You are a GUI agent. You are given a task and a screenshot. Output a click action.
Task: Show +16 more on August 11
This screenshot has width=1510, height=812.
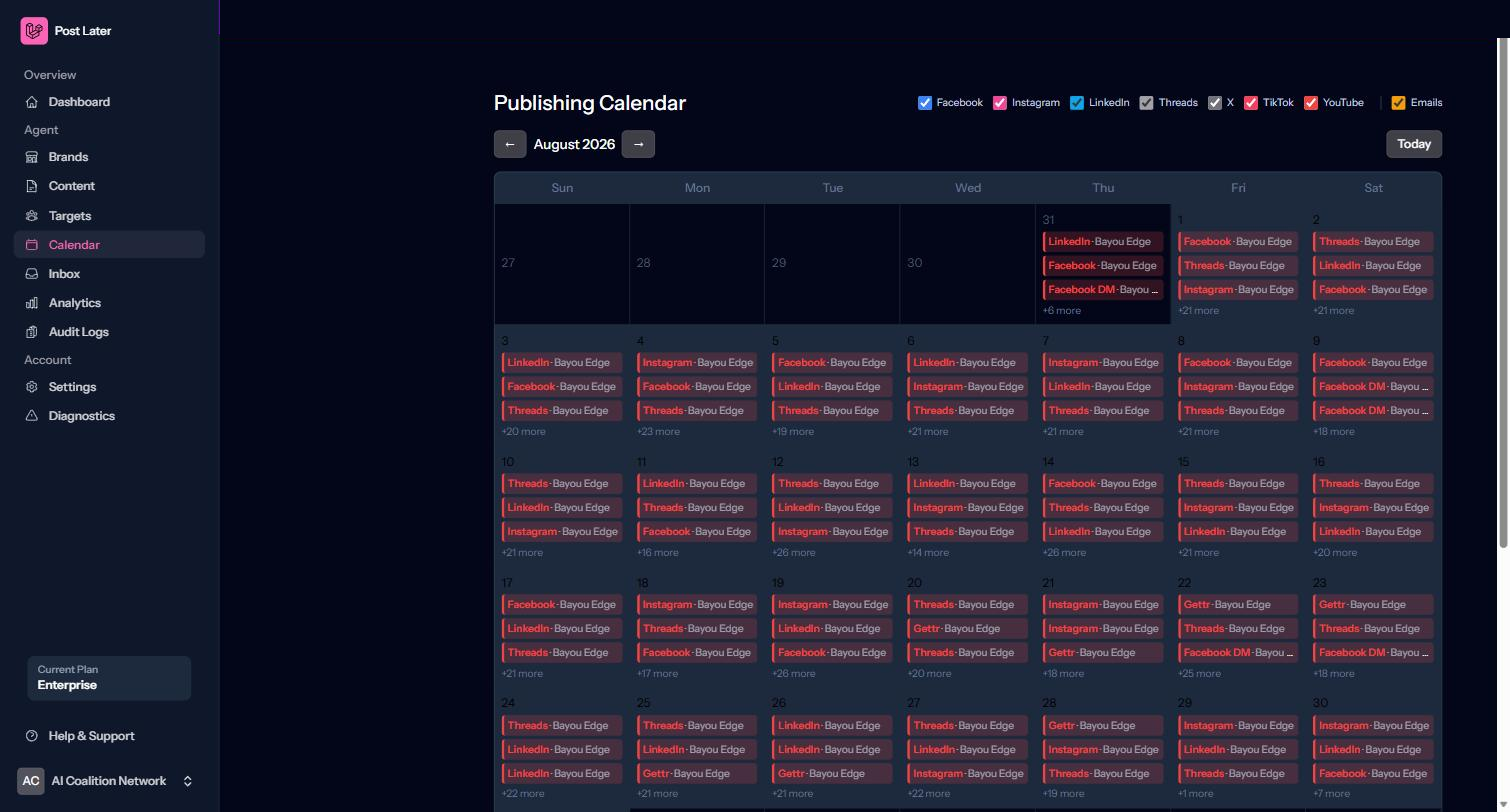(658, 553)
